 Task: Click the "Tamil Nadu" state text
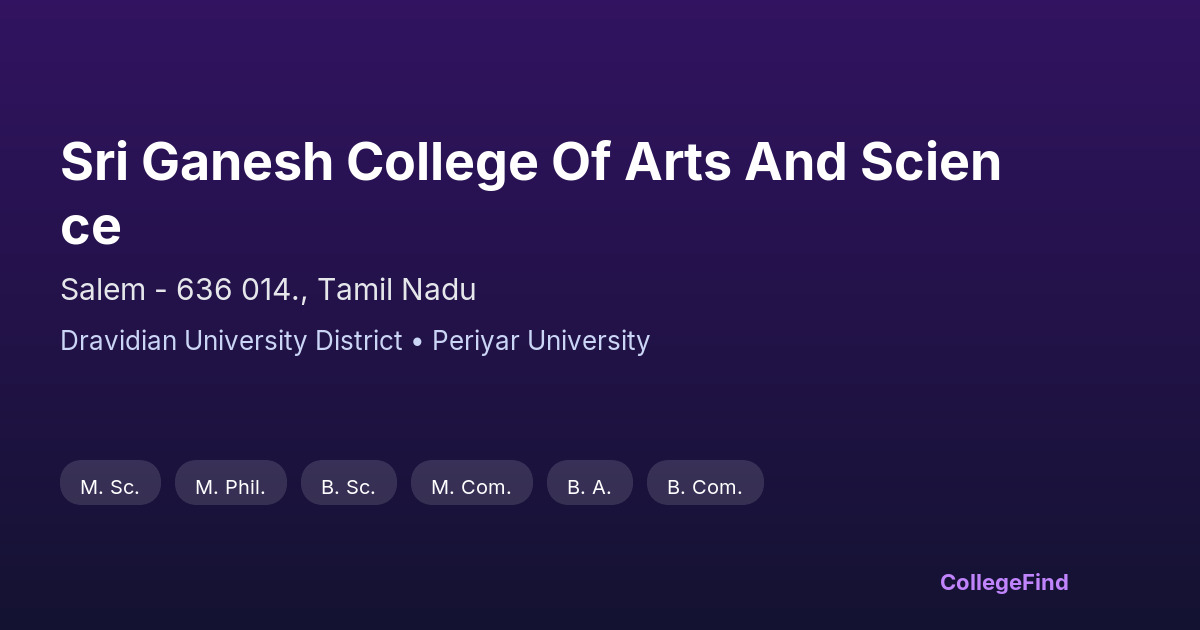coord(397,290)
